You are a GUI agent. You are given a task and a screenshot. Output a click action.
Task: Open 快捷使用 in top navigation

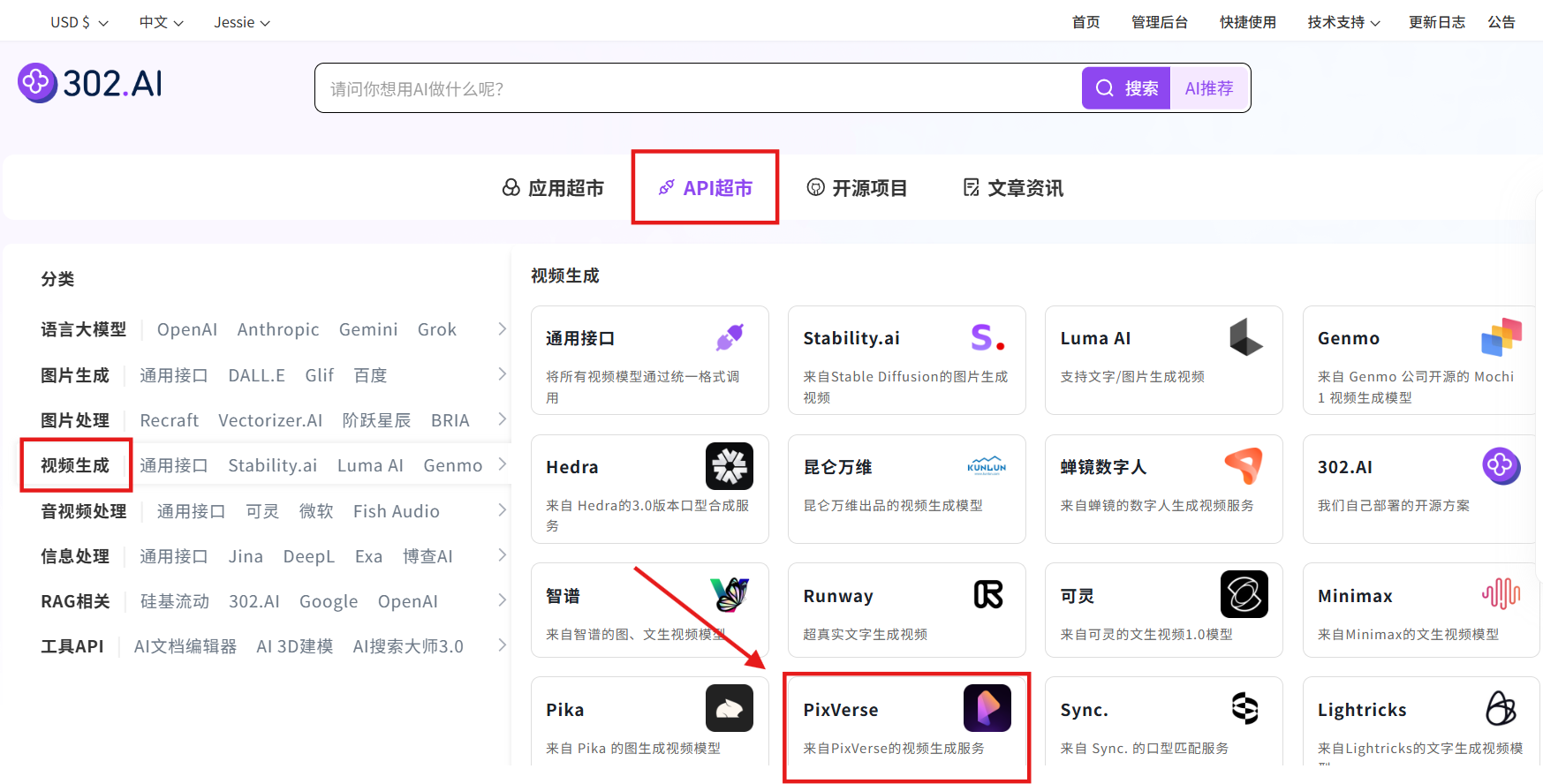point(1247,22)
